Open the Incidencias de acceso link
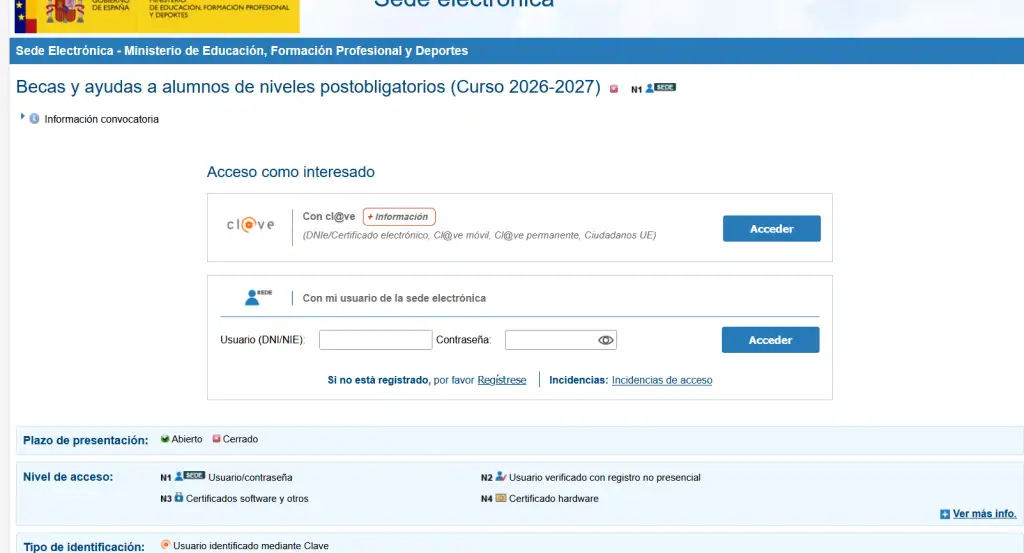This screenshot has width=1024, height=553. [661, 380]
